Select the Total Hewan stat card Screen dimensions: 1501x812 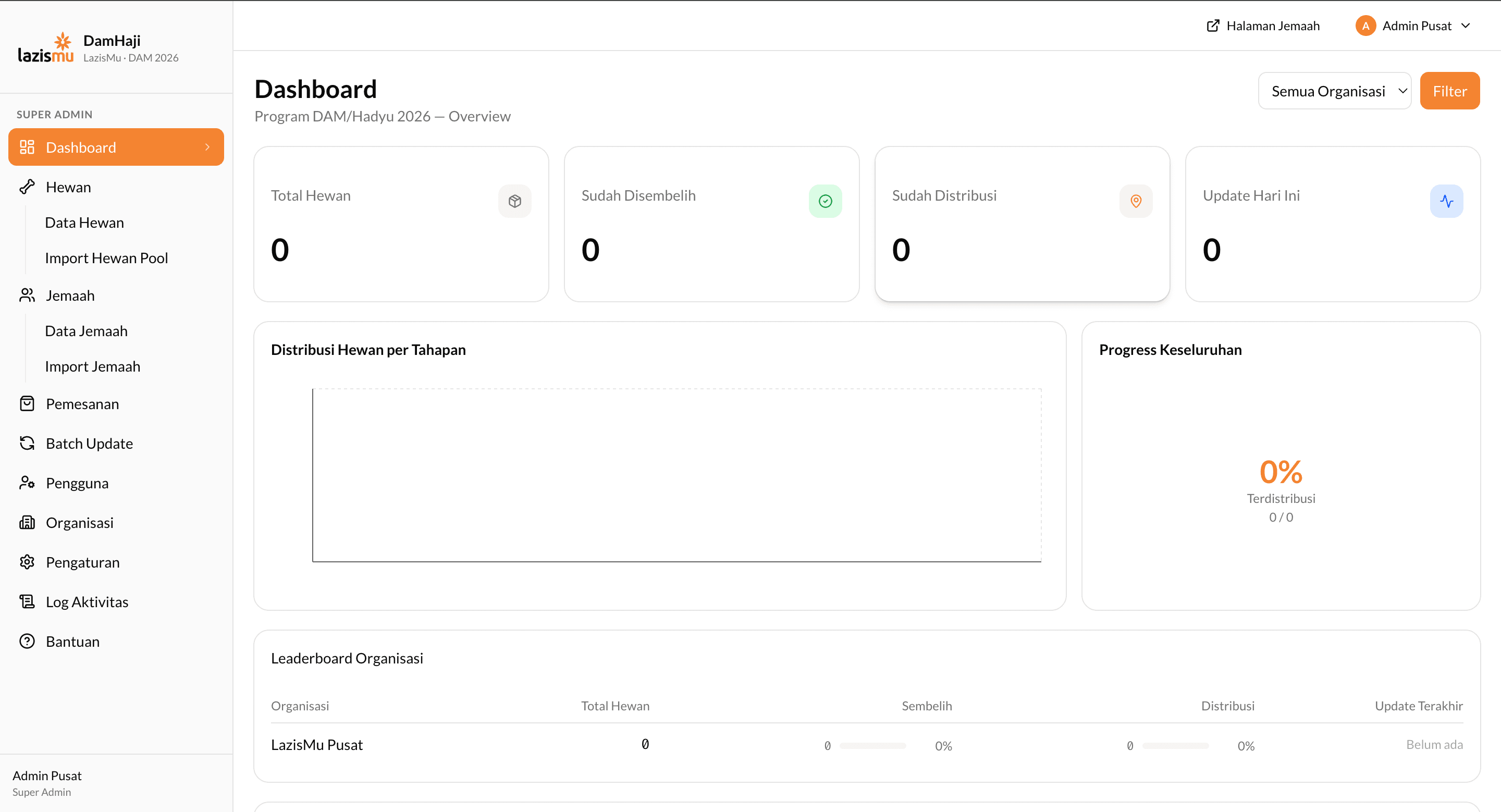click(401, 224)
